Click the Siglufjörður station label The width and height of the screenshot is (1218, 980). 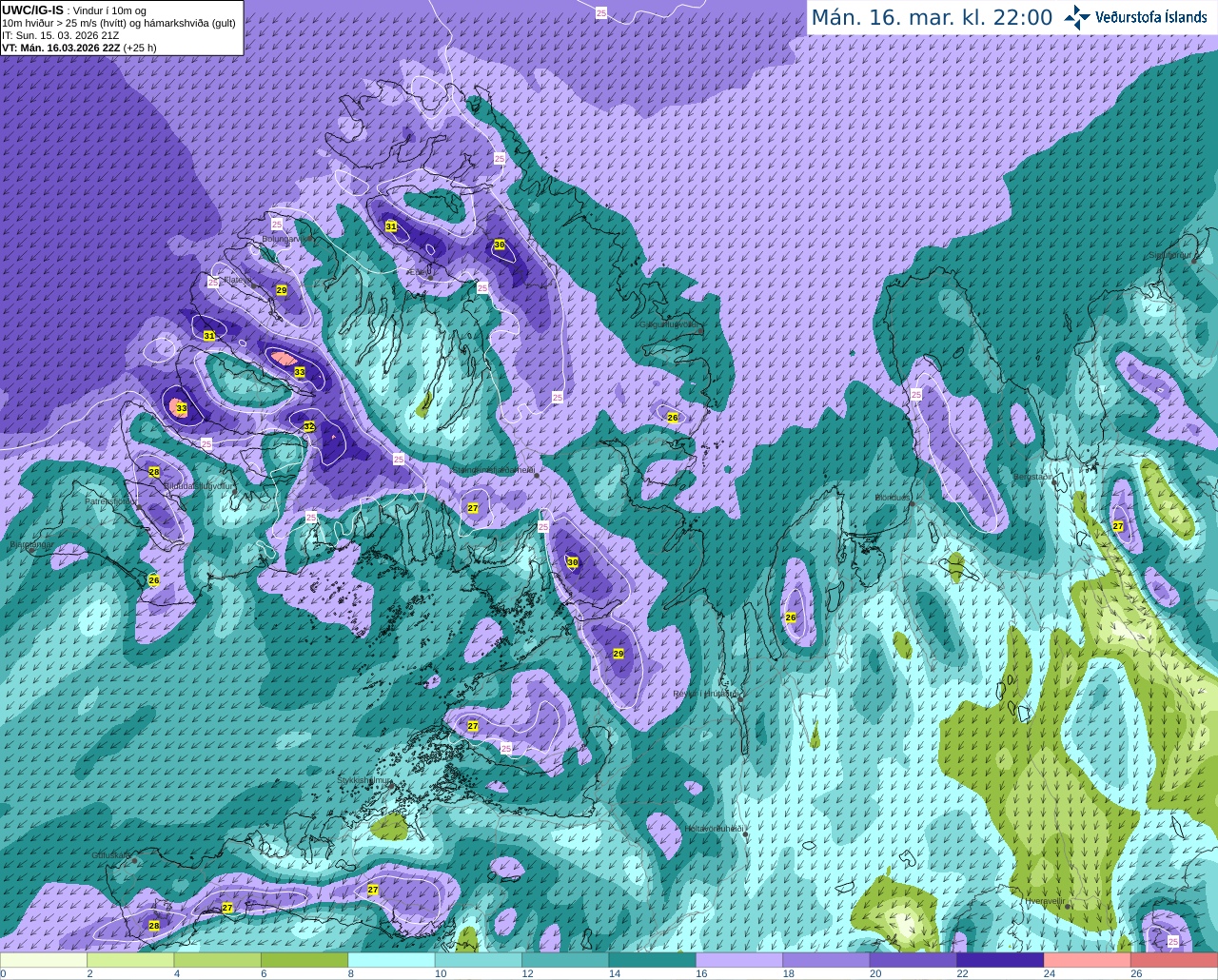pyautogui.click(x=1170, y=255)
